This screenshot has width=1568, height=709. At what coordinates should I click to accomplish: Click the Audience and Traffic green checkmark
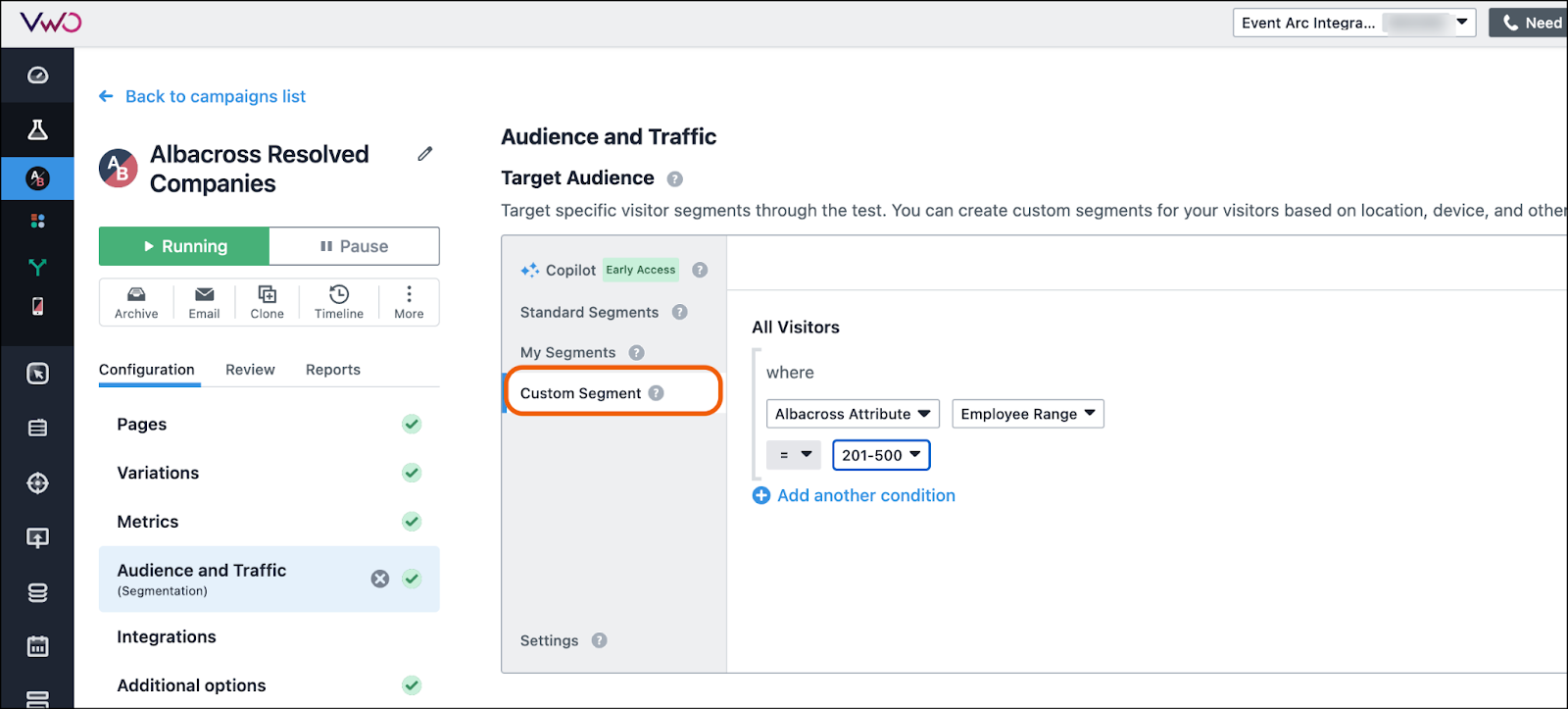[x=412, y=579]
